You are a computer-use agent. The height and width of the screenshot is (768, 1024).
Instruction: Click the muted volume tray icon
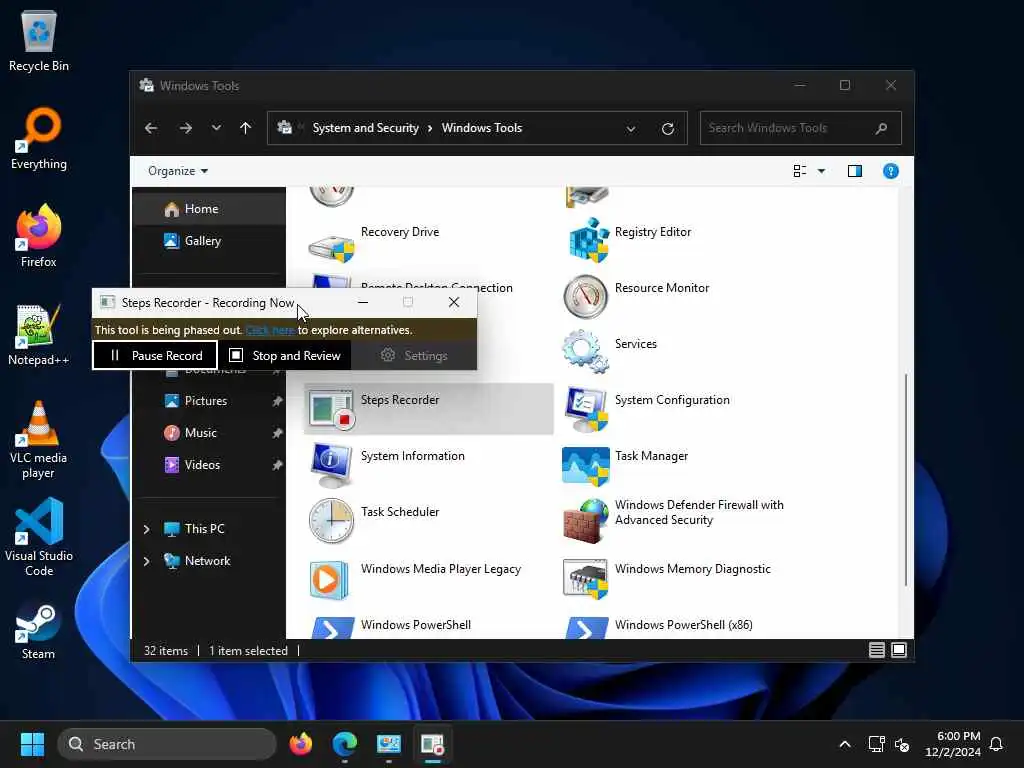902,744
